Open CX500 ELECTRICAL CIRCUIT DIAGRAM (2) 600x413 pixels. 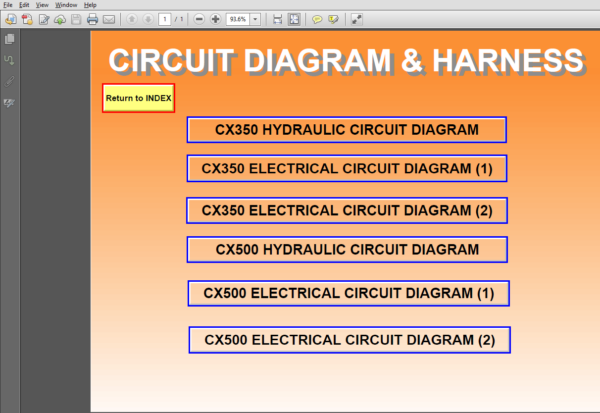tap(350, 340)
